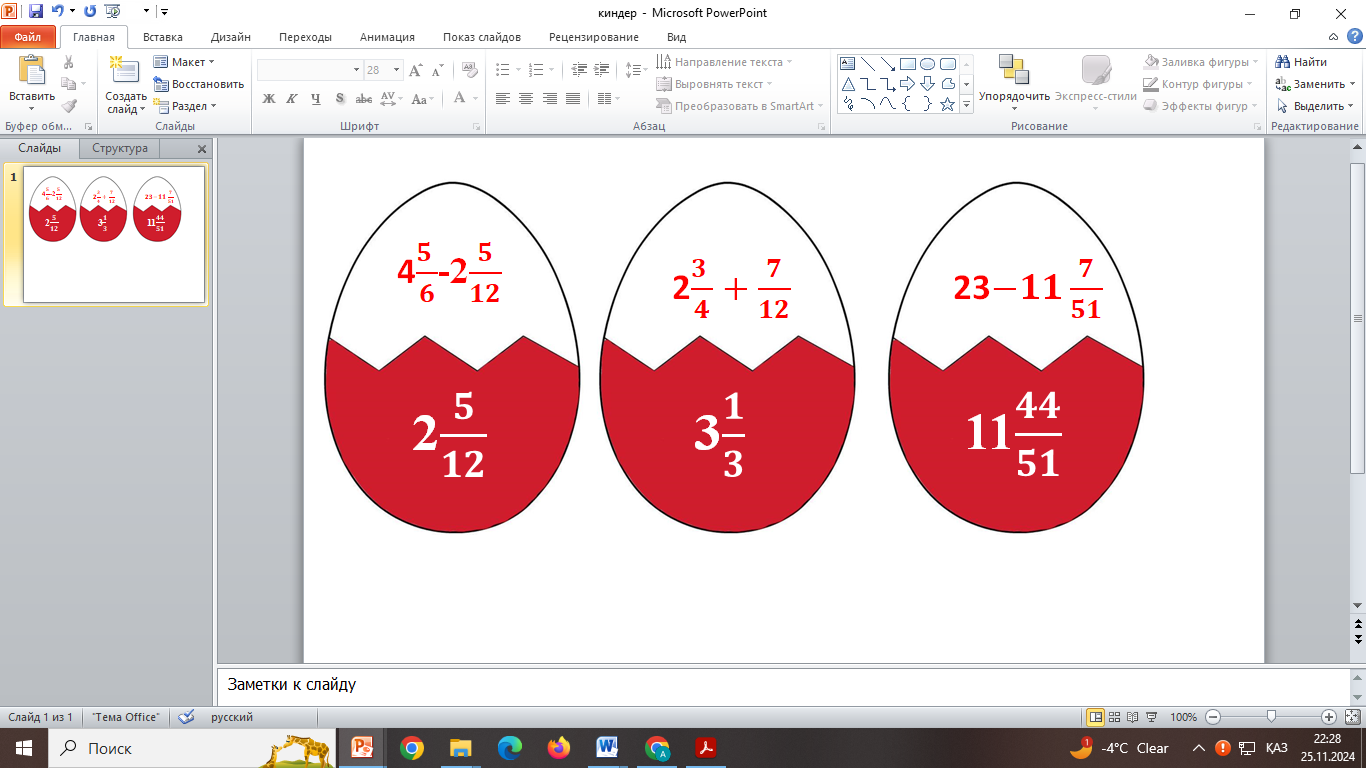This screenshot has height=768, width=1366.
Task: Apply the Format Painter brush
Action: coord(68,106)
